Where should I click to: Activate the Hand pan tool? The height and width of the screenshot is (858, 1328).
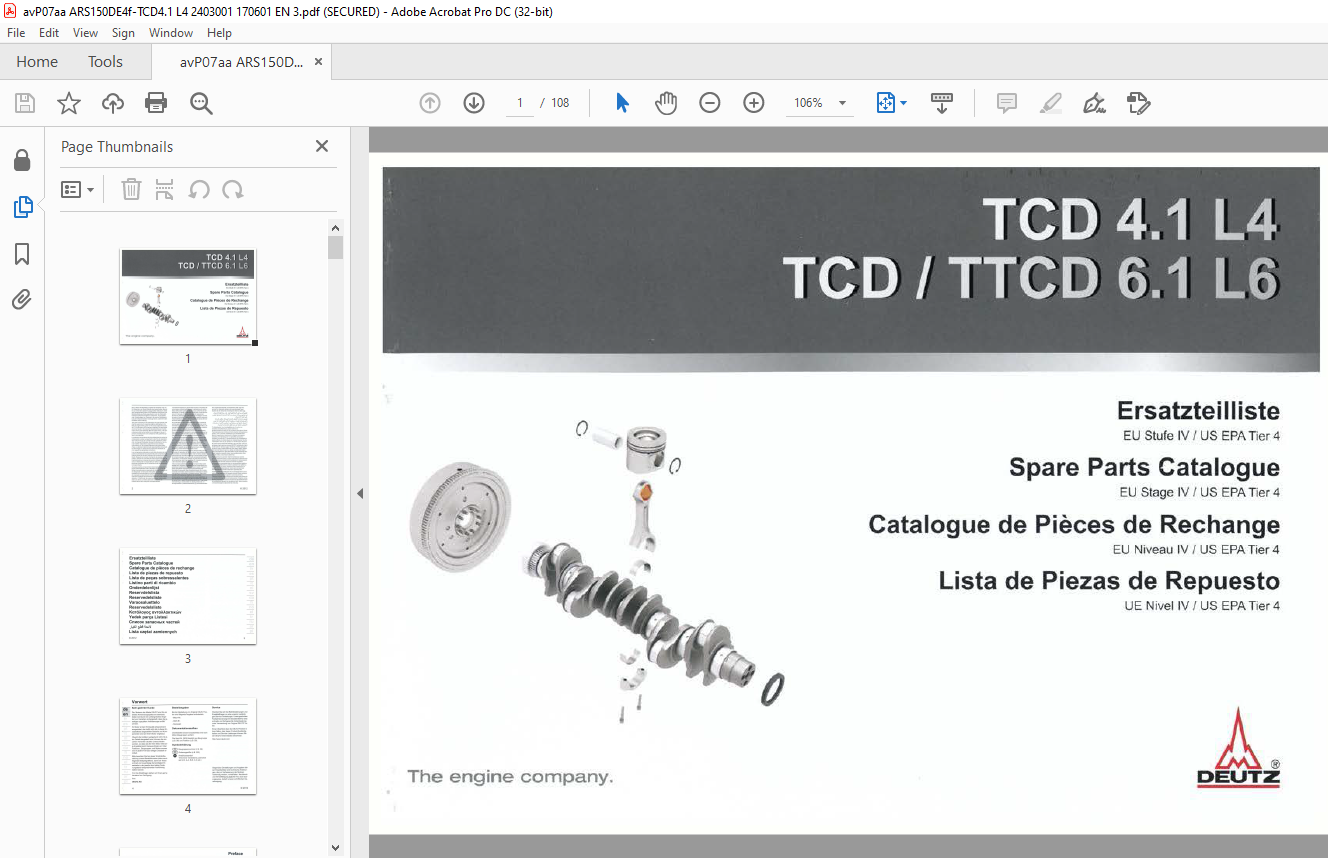[x=666, y=103]
